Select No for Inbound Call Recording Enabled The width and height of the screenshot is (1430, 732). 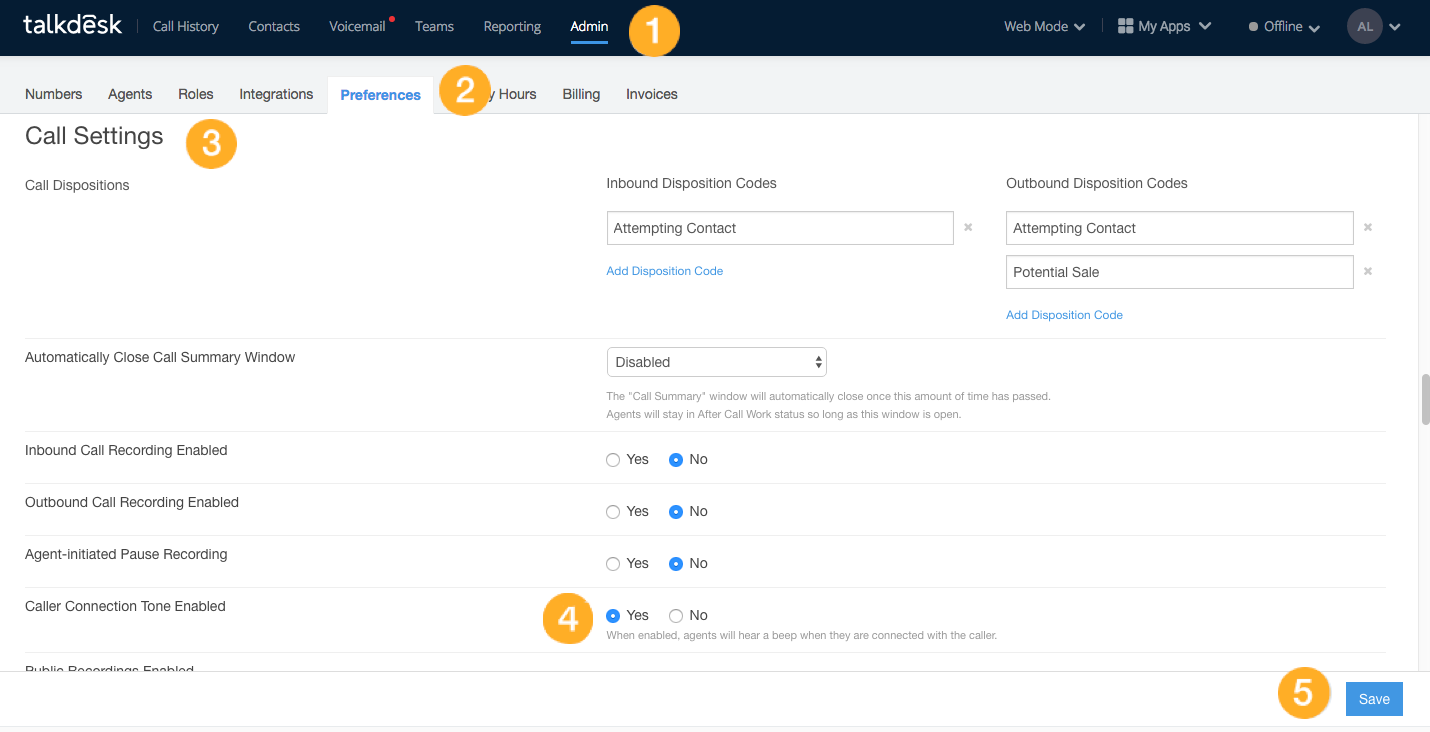(676, 460)
